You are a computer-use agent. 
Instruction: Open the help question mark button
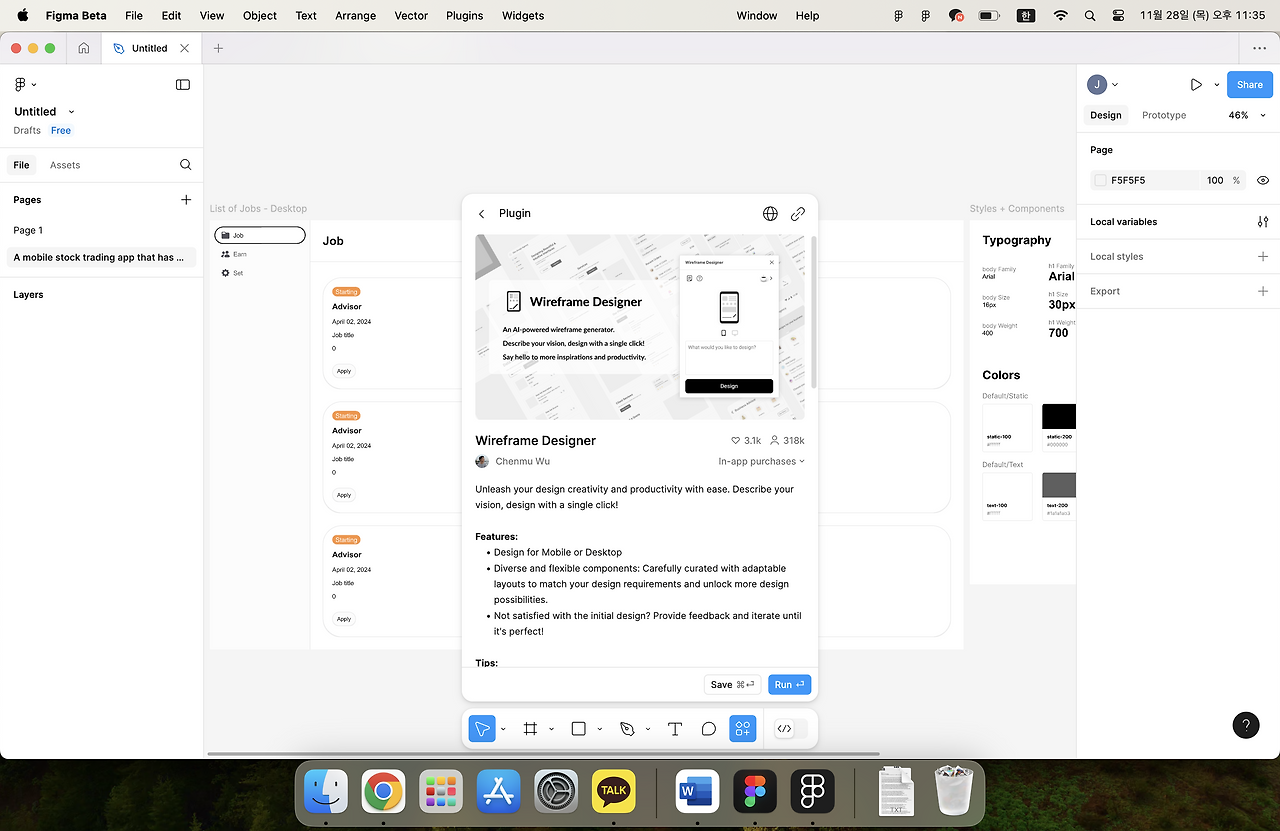tap(1246, 725)
